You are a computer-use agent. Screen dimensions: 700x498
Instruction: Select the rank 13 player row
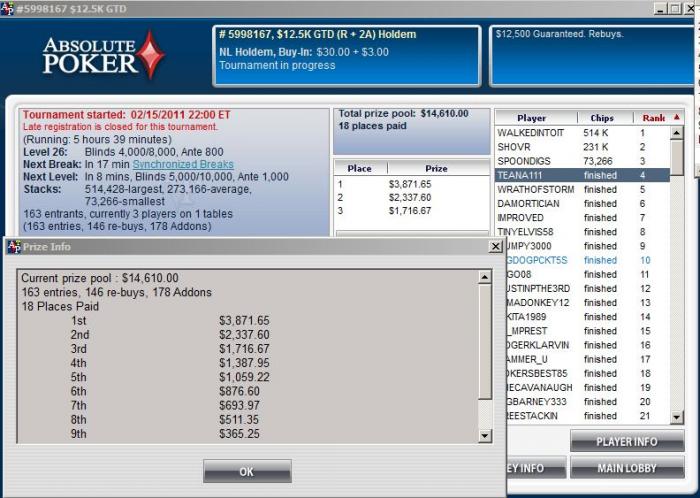[588, 303]
